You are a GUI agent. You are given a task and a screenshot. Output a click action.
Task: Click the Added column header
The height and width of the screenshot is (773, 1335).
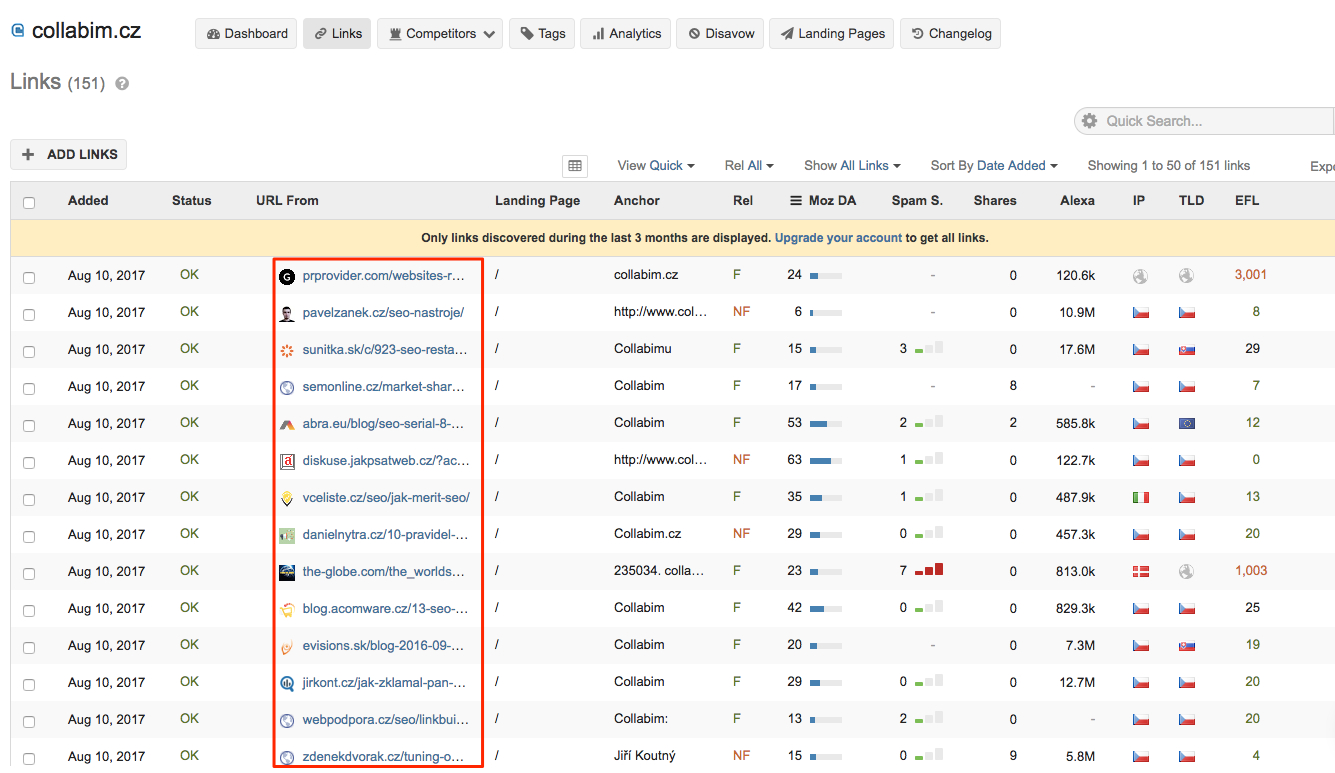click(88, 201)
